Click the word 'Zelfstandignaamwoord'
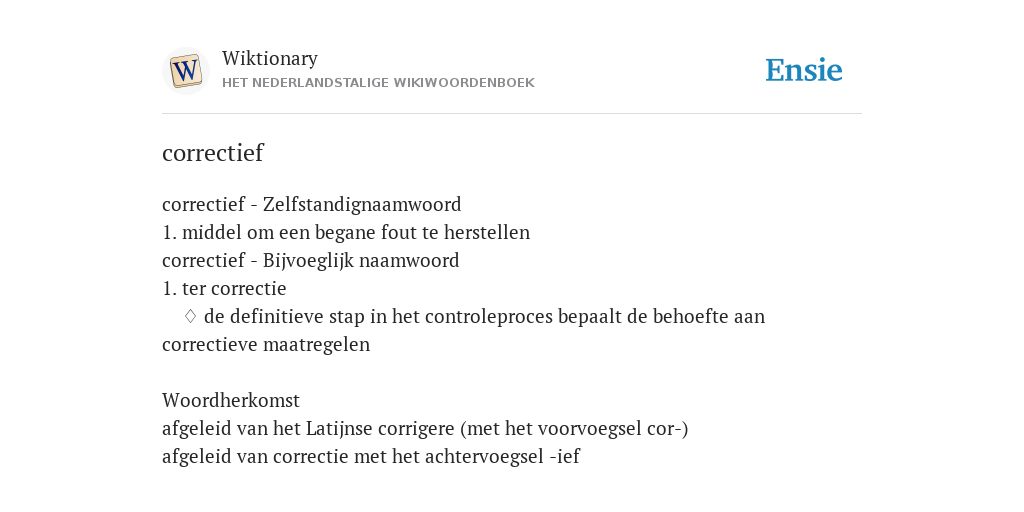1024x512 pixels. pos(362,204)
